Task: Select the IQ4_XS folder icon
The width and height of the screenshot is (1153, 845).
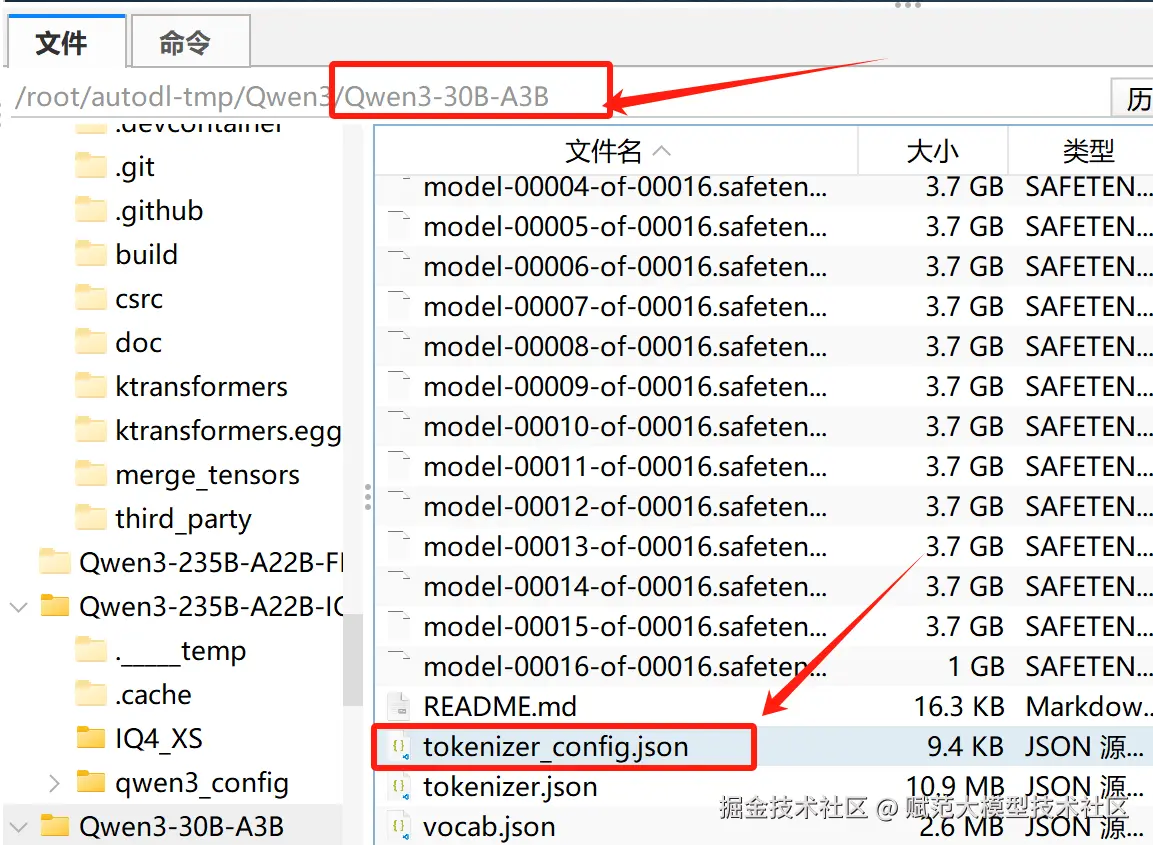Action: point(91,738)
